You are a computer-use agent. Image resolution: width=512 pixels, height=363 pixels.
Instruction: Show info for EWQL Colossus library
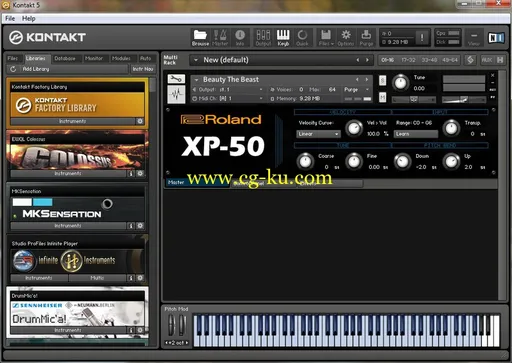coord(131,173)
